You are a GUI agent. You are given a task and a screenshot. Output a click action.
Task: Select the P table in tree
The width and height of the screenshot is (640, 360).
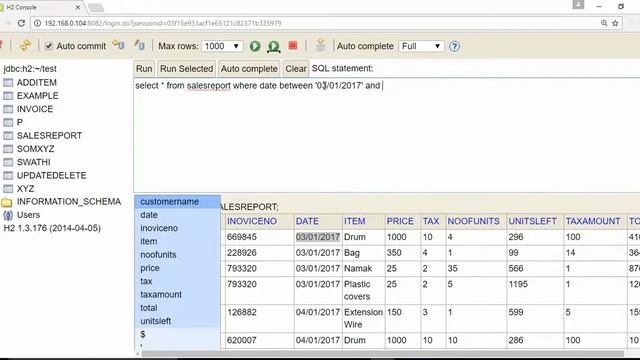pos(20,122)
